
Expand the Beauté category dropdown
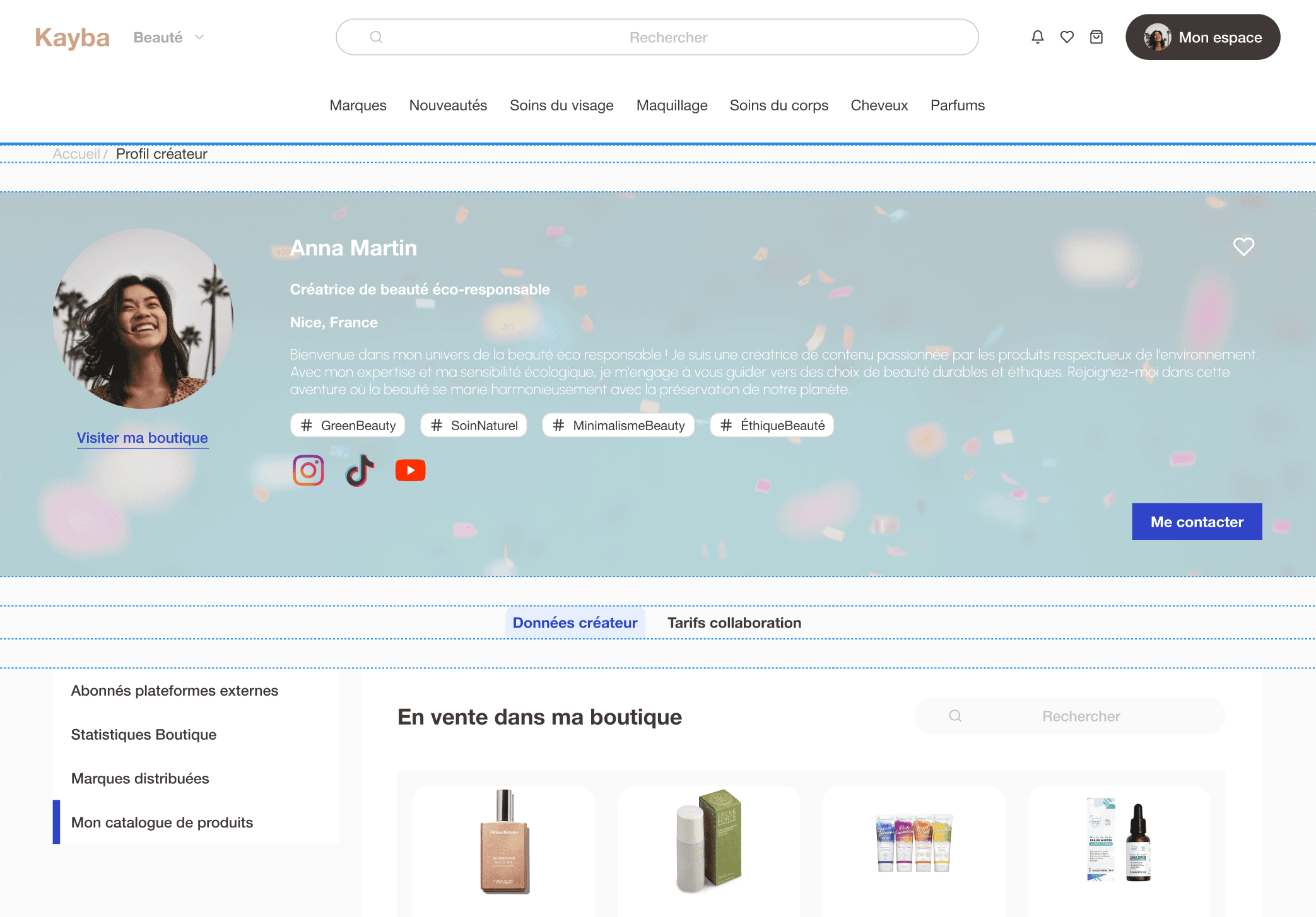(x=169, y=37)
